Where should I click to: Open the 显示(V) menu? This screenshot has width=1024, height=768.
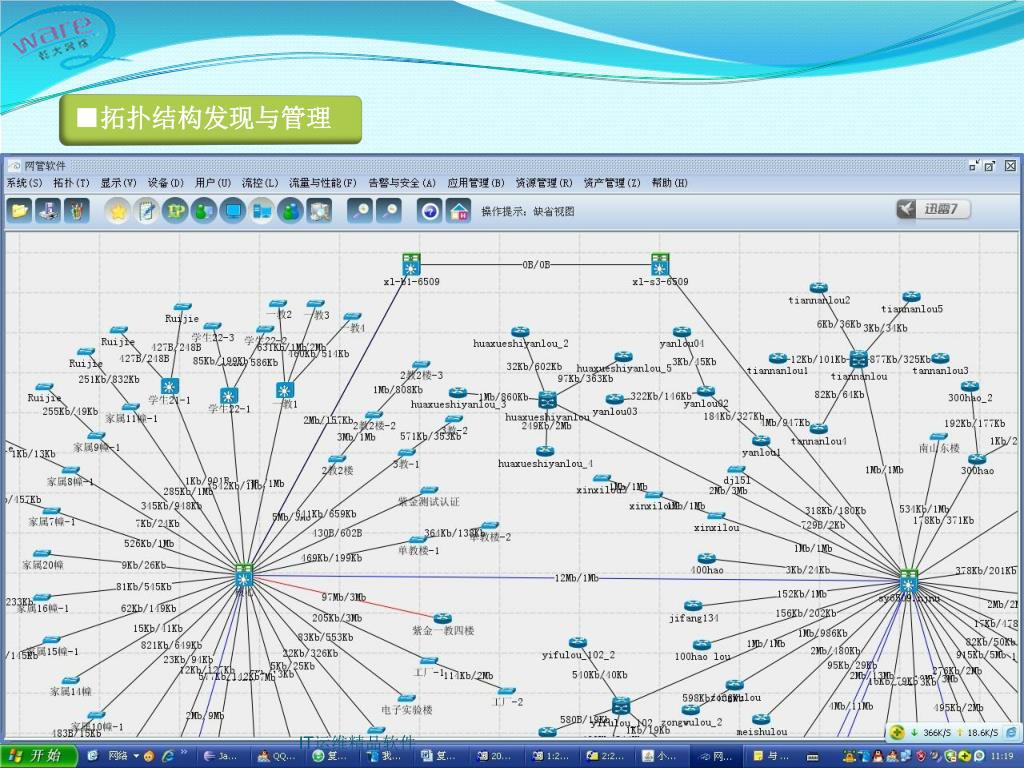118,183
